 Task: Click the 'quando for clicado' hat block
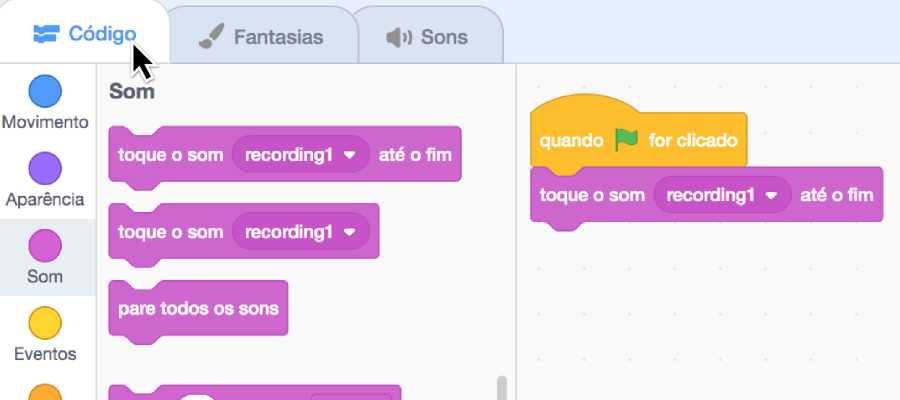pyautogui.click(x=638, y=137)
